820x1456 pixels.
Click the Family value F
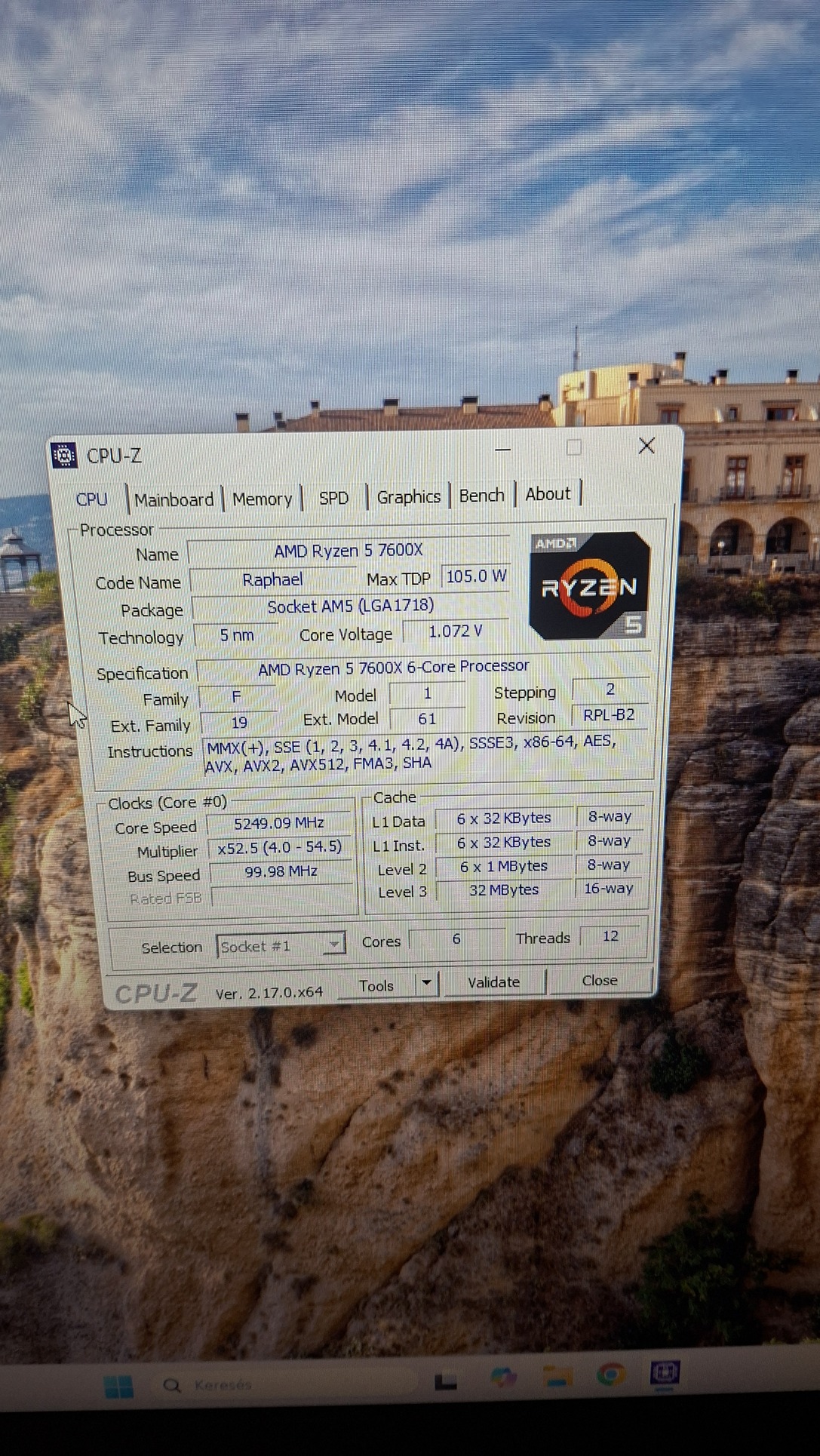(236, 698)
